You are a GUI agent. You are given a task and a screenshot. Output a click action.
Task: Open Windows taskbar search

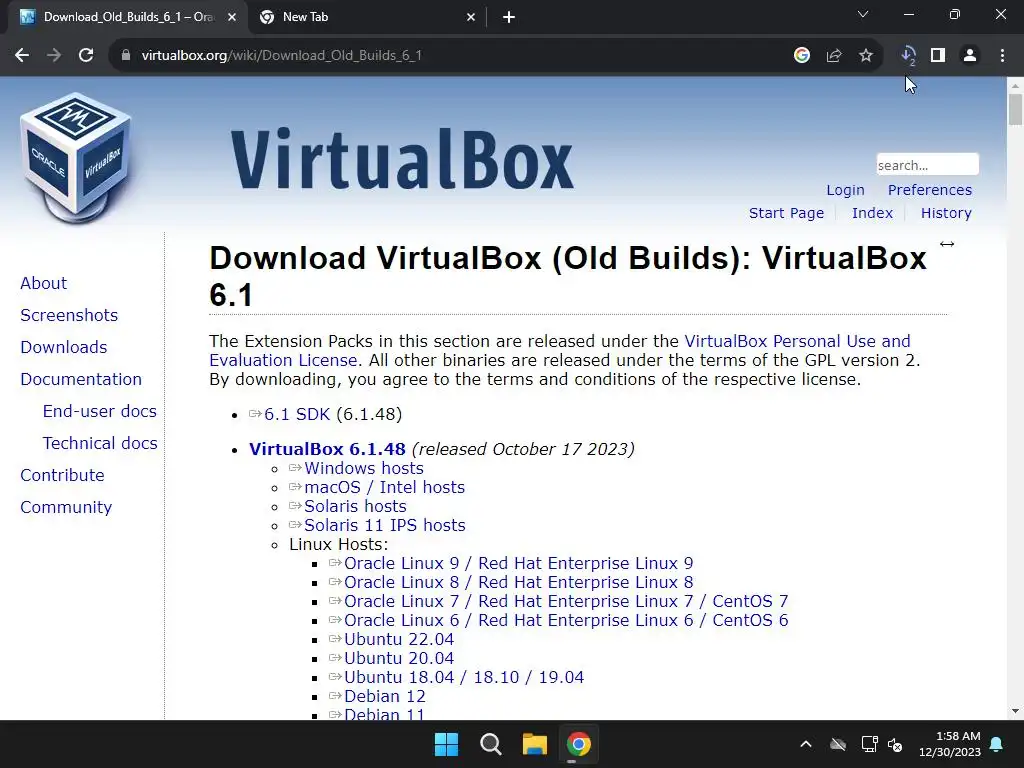pos(490,744)
